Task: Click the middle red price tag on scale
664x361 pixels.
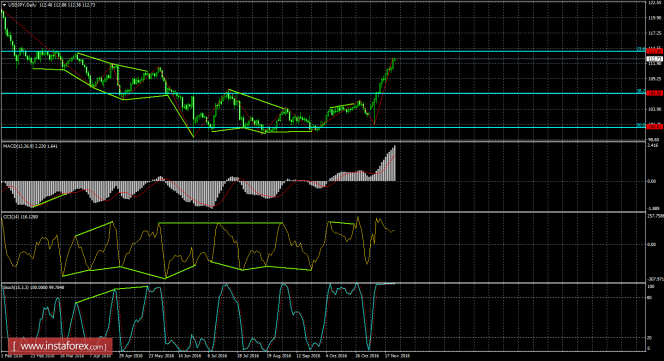Action: click(655, 93)
